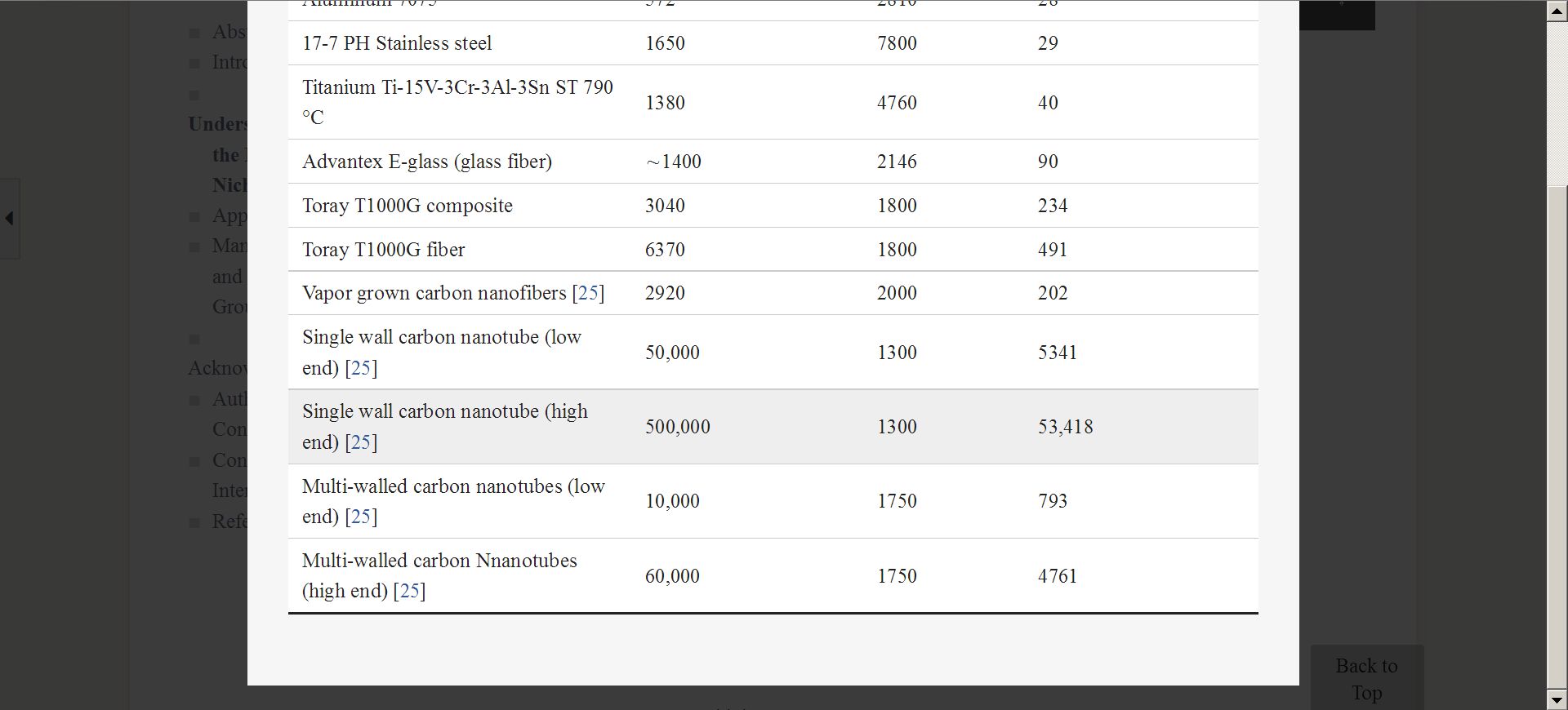Open reference 25 in Vapor grown carbon nanofibers row
The image size is (1568, 710).
pos(588,293)
